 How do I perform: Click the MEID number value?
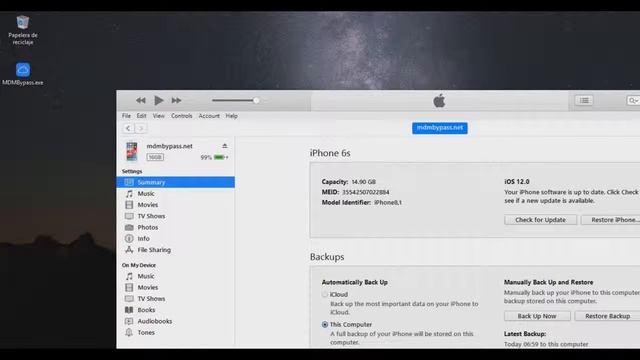[x=366, y=192]
